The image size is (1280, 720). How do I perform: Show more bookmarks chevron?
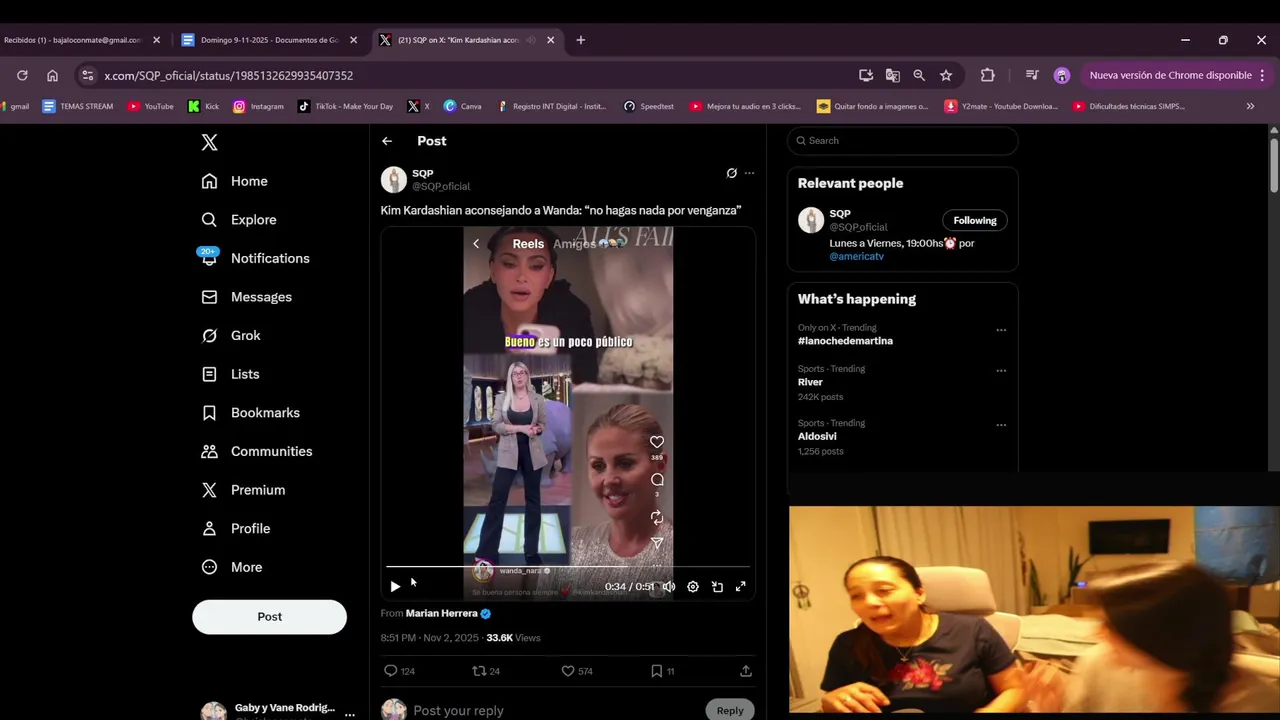coord(1250,106)
